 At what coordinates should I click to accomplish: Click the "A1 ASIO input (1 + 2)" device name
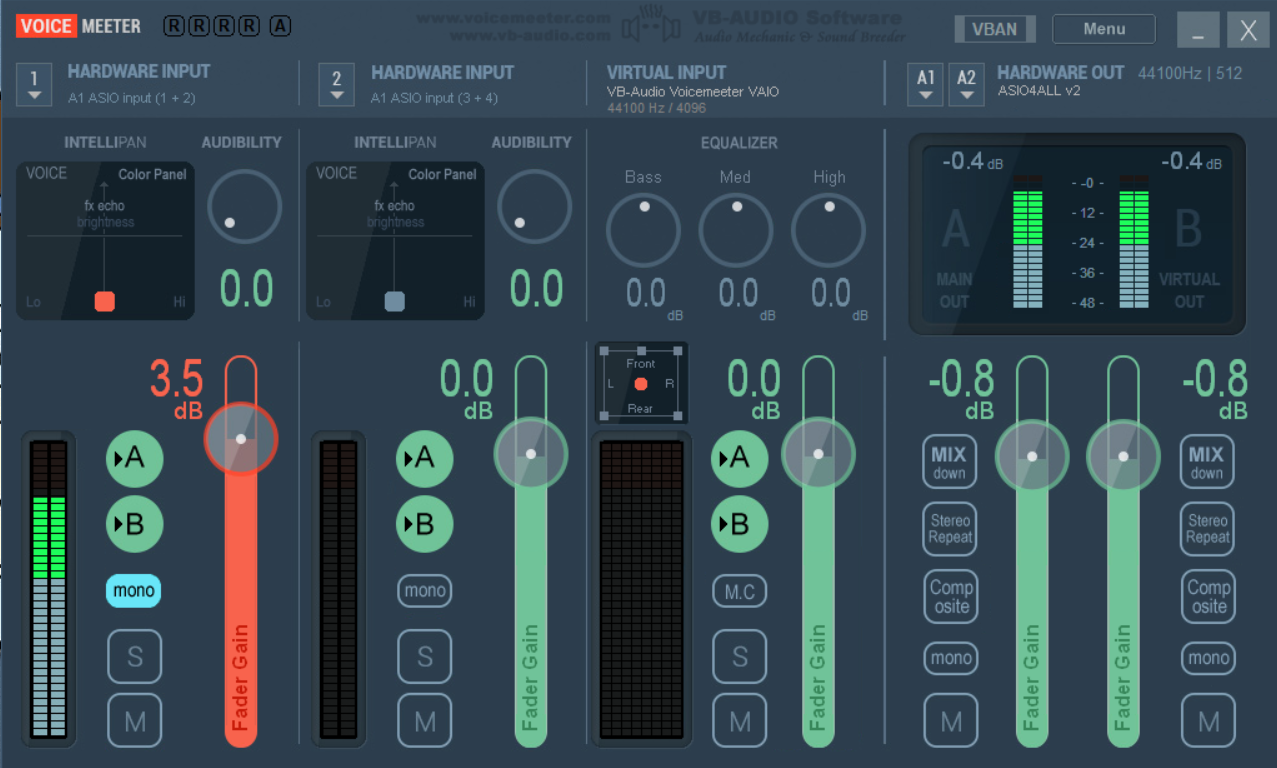tap(131, 98)
